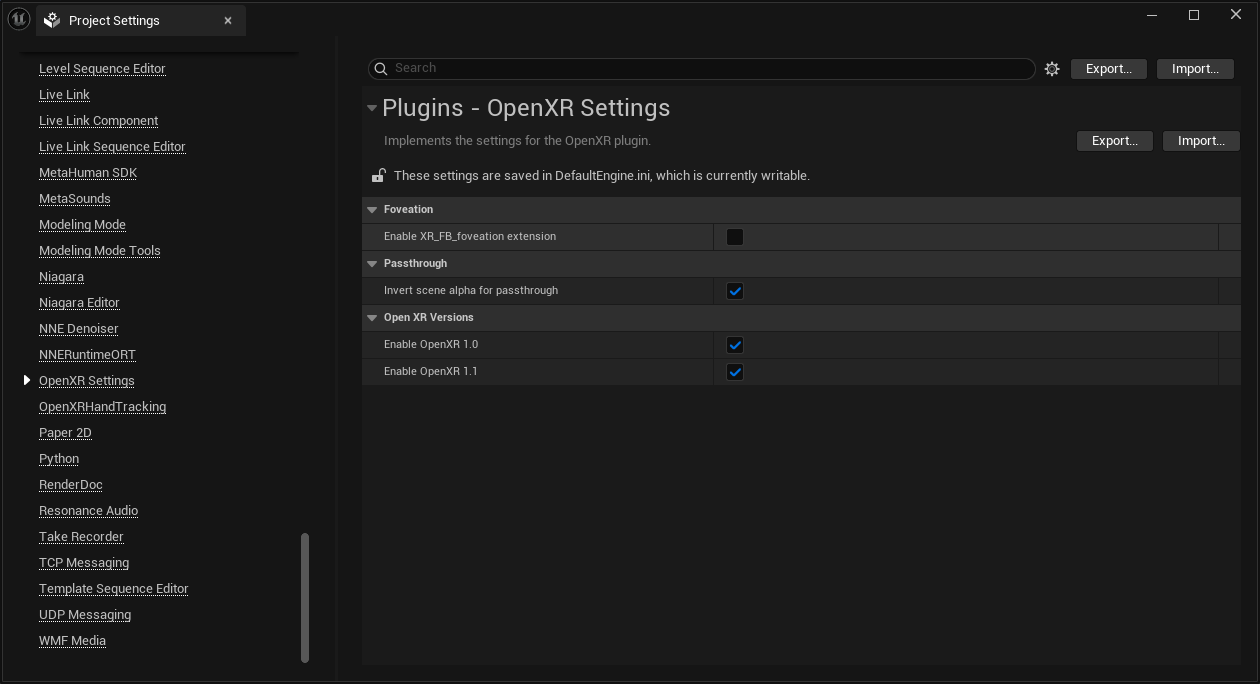1260x684 pixels.
Task: Uncheck Enable OpenXR 1.0
Action: pyautogui.click(x=735, y=345)
